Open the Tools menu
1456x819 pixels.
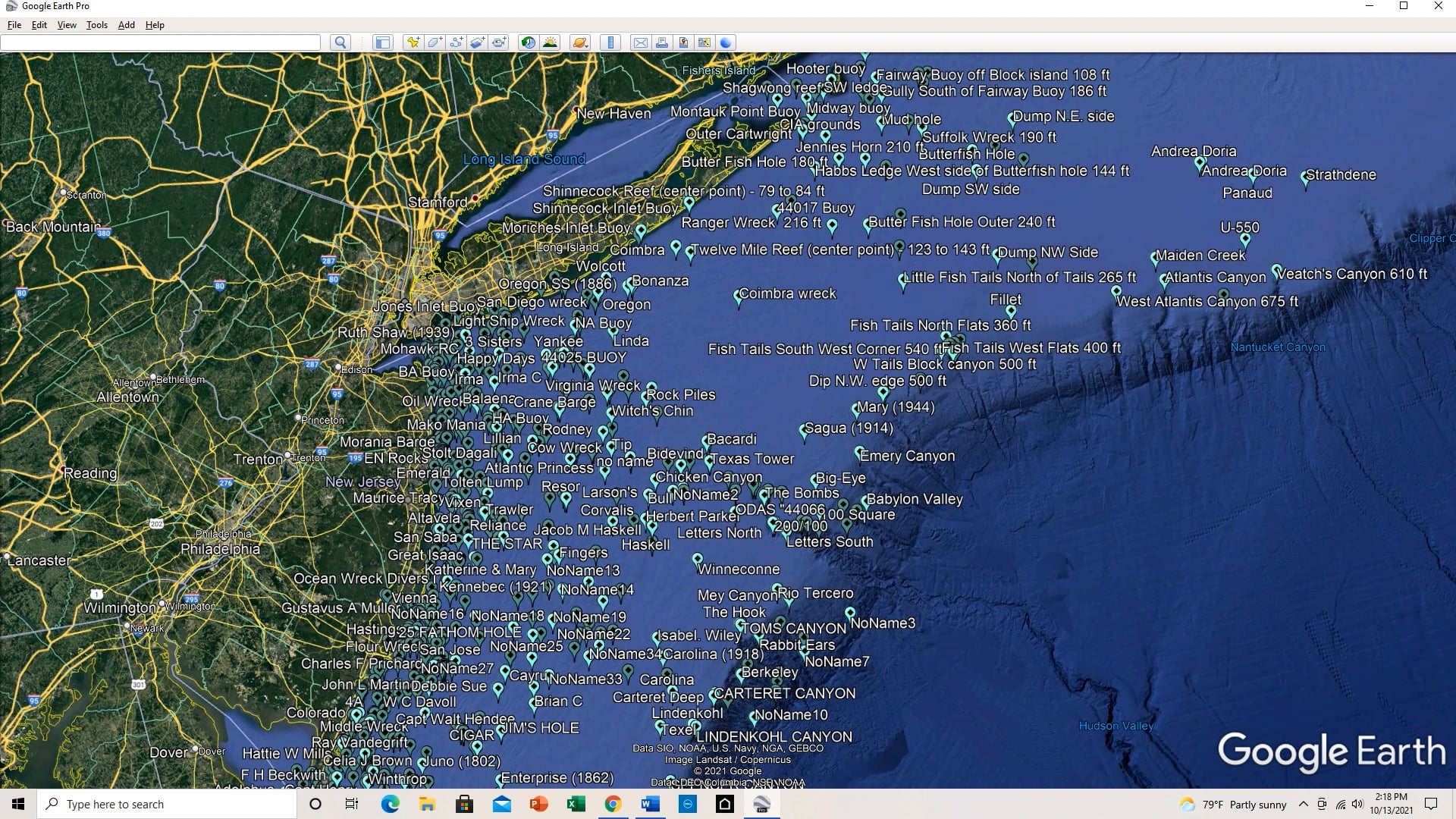click(x=96, y=25)
